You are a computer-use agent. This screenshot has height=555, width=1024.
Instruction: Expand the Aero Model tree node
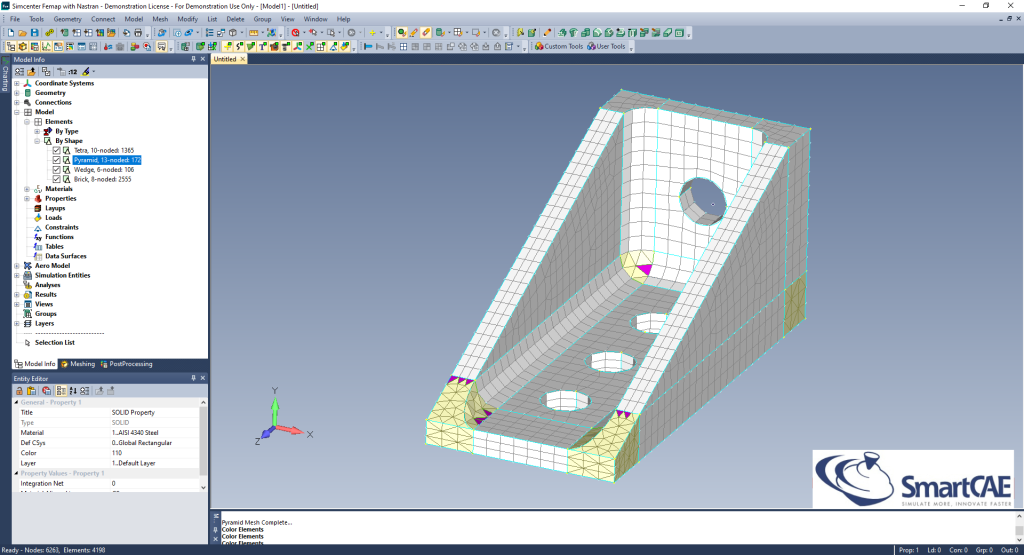pyautogui.click(x=17, y=266)
